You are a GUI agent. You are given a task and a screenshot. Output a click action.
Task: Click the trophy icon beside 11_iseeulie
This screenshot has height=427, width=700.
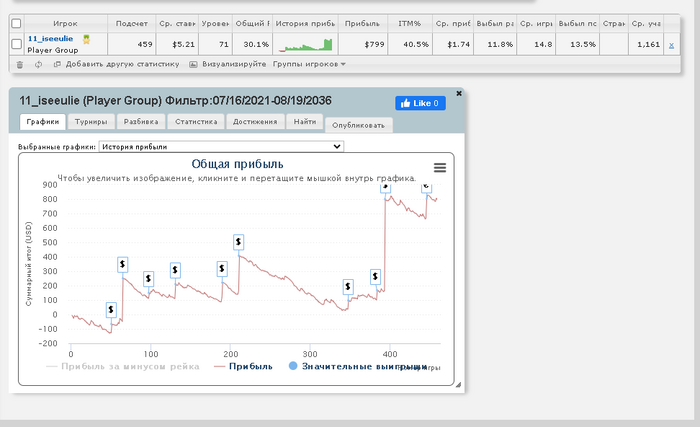click(86, 39)
